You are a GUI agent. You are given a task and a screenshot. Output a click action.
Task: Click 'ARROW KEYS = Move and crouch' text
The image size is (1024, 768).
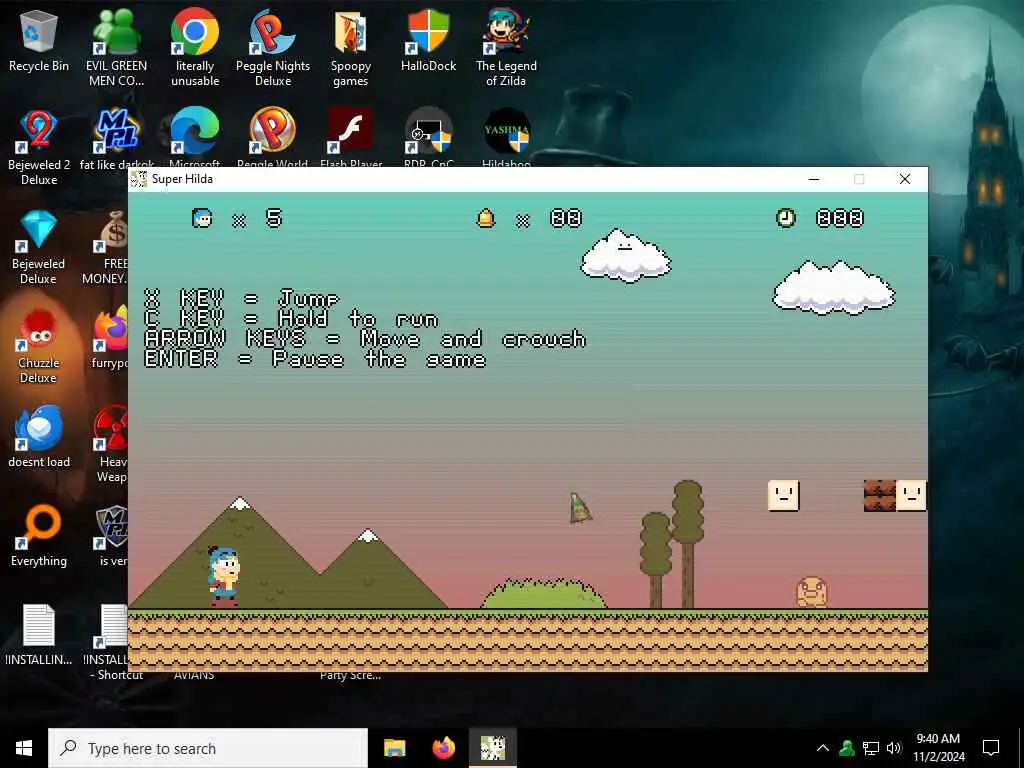(365, 339)
